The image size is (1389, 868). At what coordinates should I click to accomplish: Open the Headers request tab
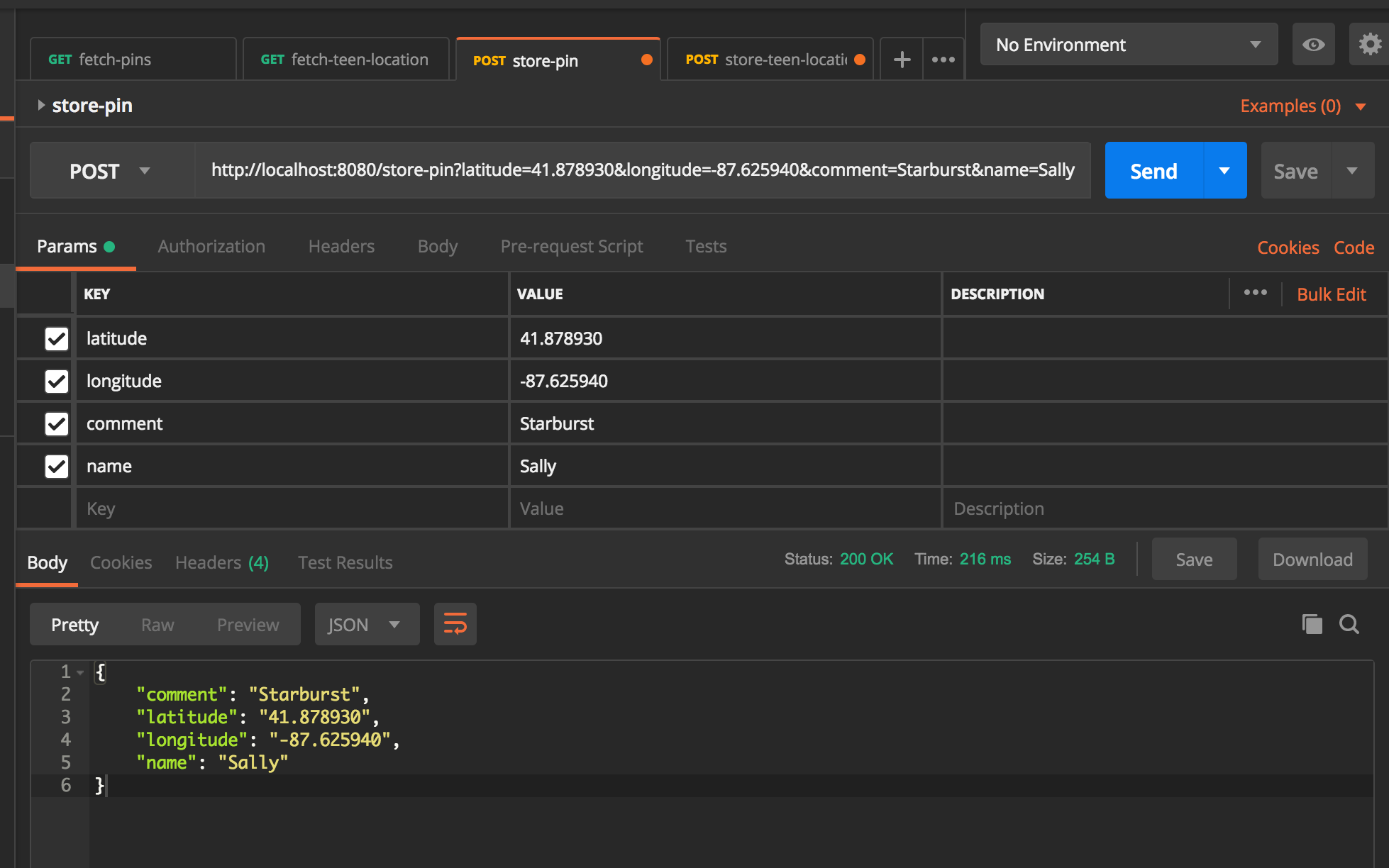[341, 246]
